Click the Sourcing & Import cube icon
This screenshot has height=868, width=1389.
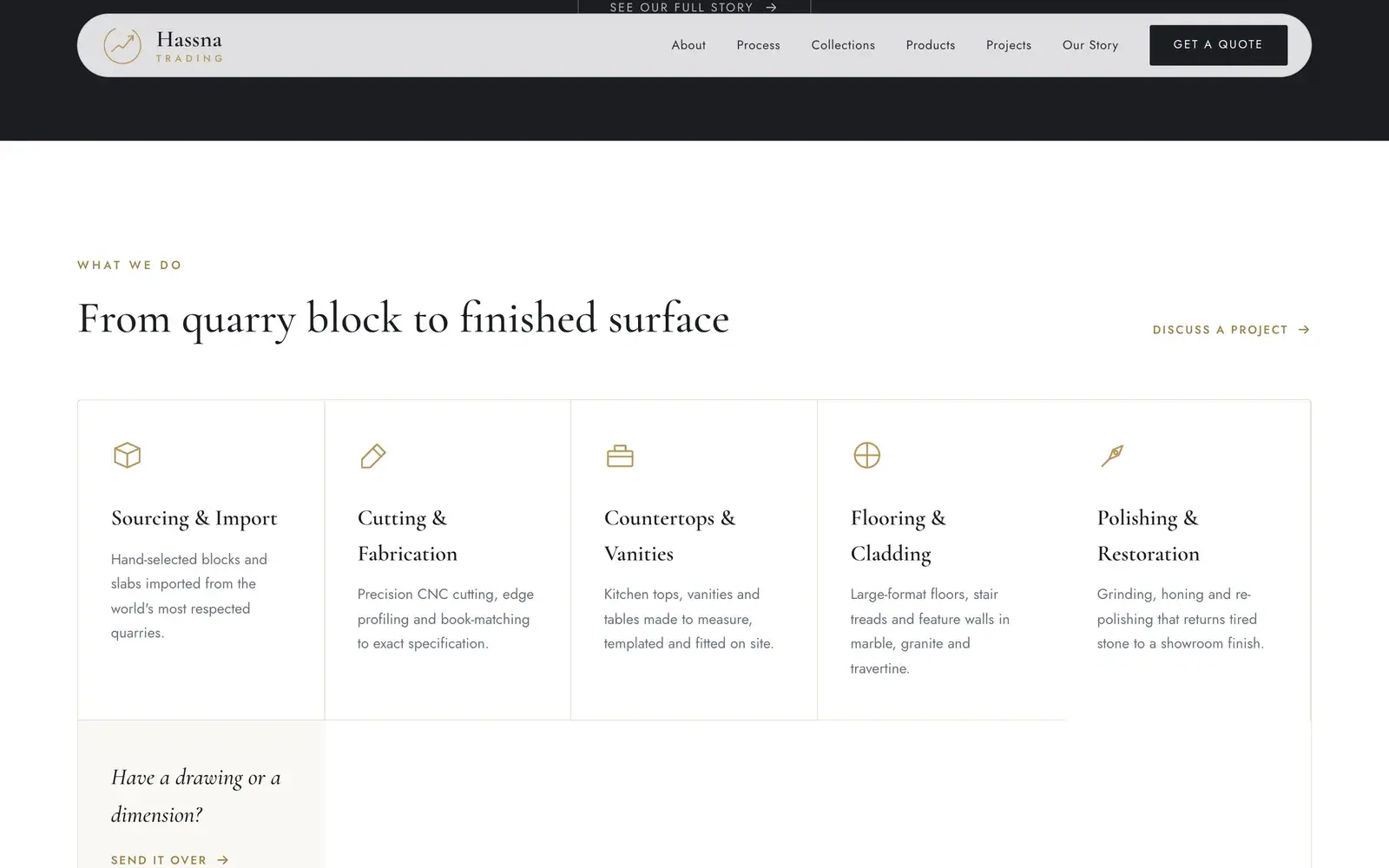pos(128,456)
